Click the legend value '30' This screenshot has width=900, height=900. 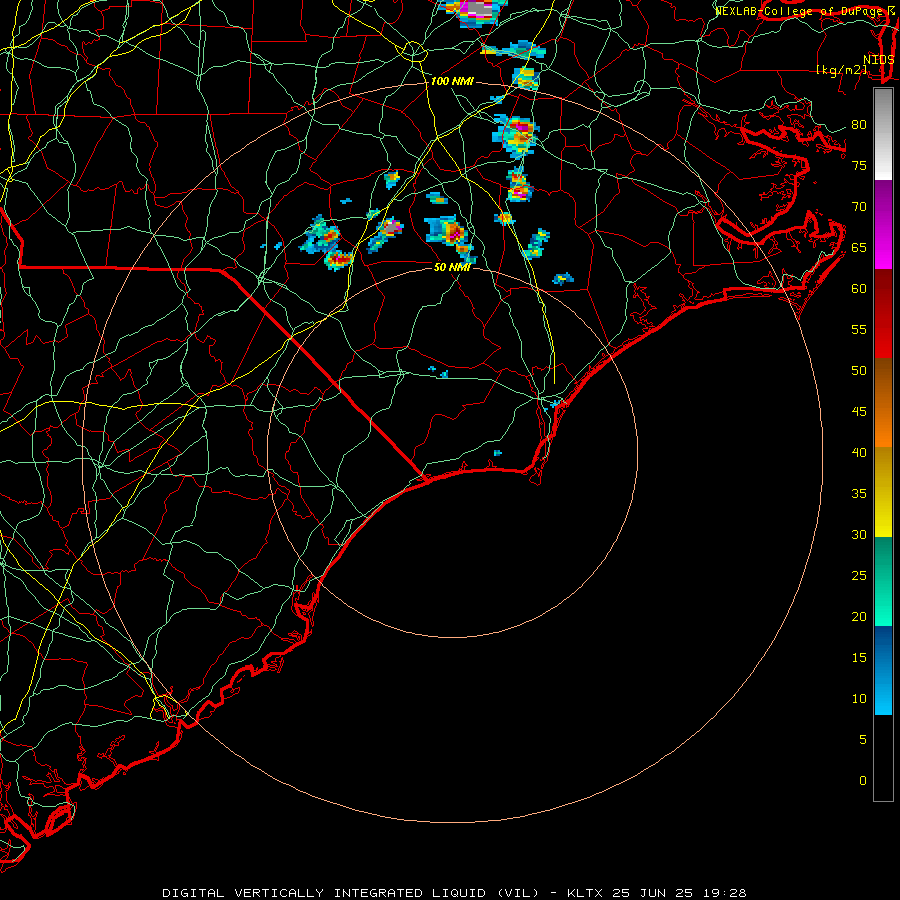coord(859,535)
